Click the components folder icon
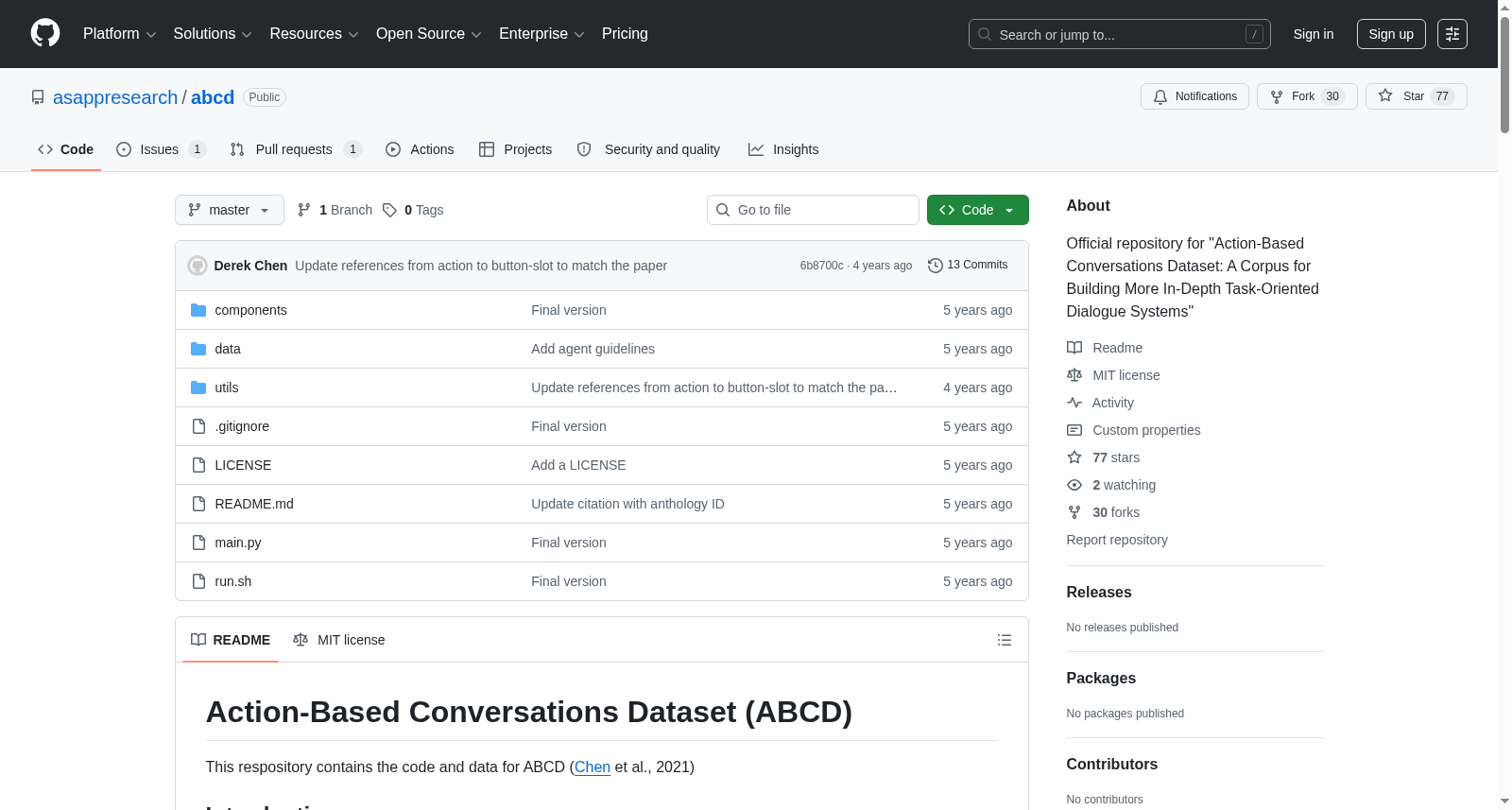1512x810 pixels. coord(198,310)
